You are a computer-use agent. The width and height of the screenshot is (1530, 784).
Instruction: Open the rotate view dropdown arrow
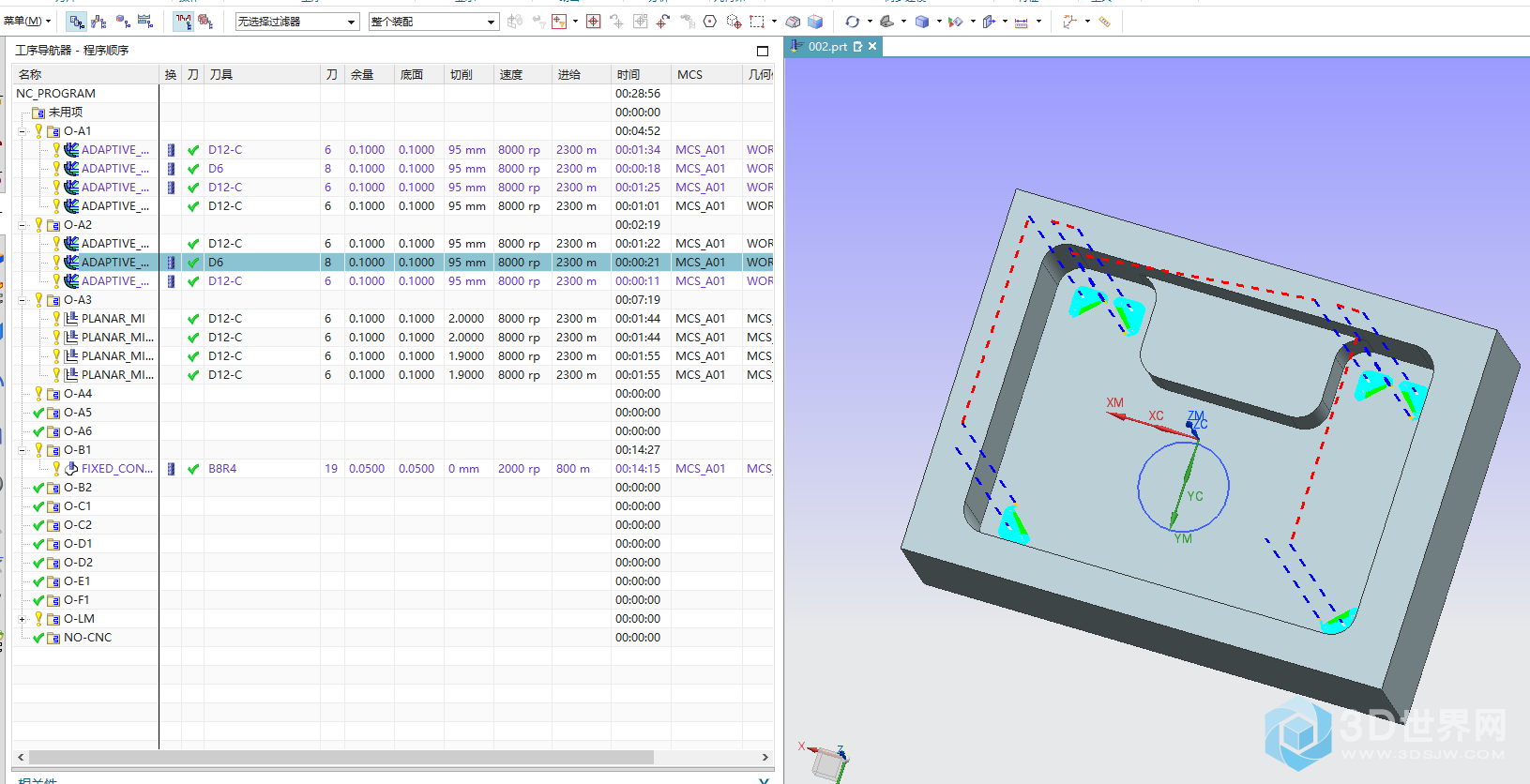[x=869, y=21]
